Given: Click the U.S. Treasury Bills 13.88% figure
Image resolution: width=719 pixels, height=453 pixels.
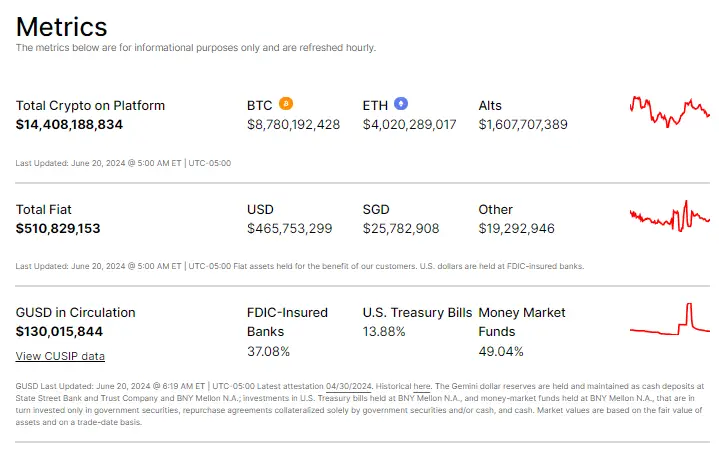Looking at the screenshot, I should 384,331.
